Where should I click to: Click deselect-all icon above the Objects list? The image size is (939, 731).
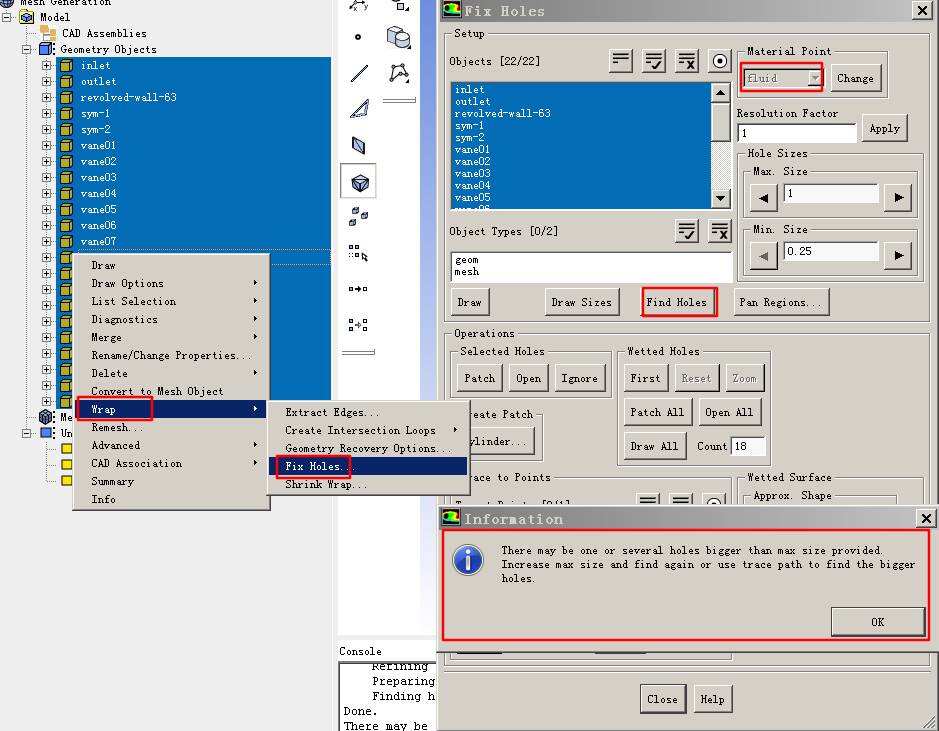coord(687,60)
